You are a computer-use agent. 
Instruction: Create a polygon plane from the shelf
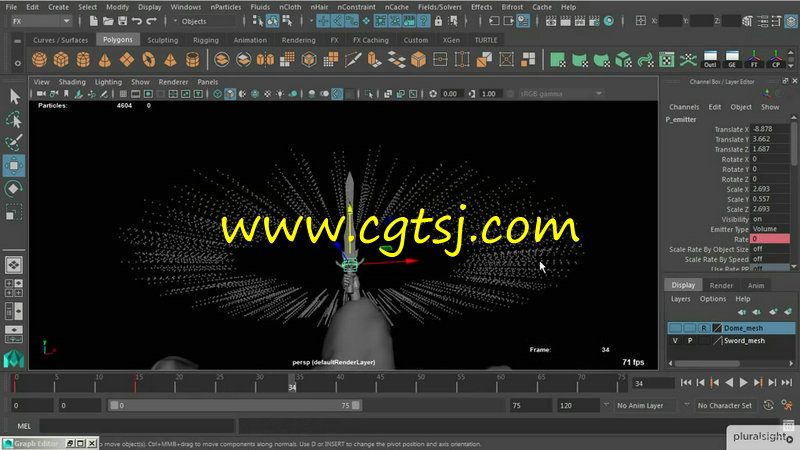coord(127,60)
